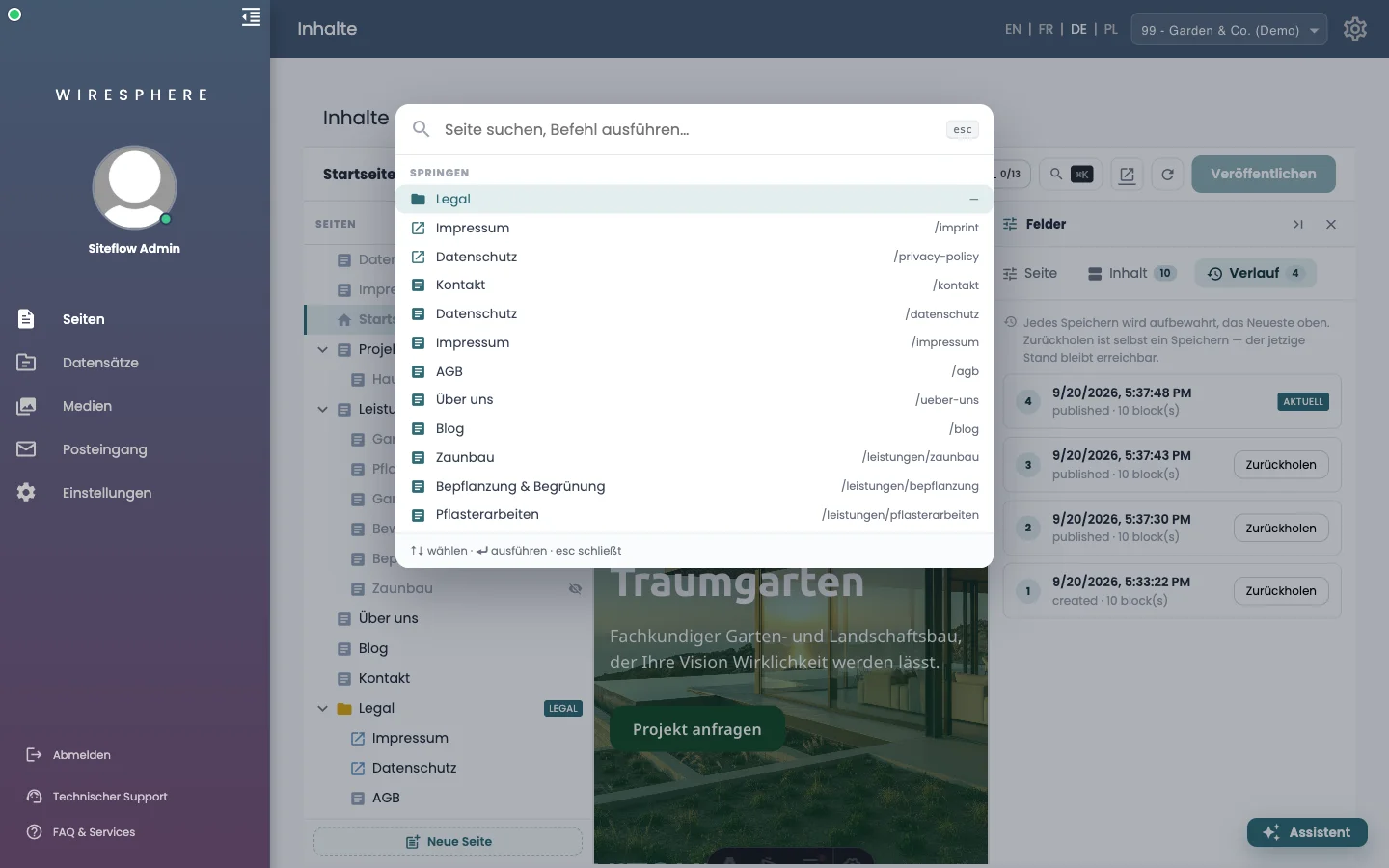Restore version 3 with Zurückholen

click(x=1281, y=465)
